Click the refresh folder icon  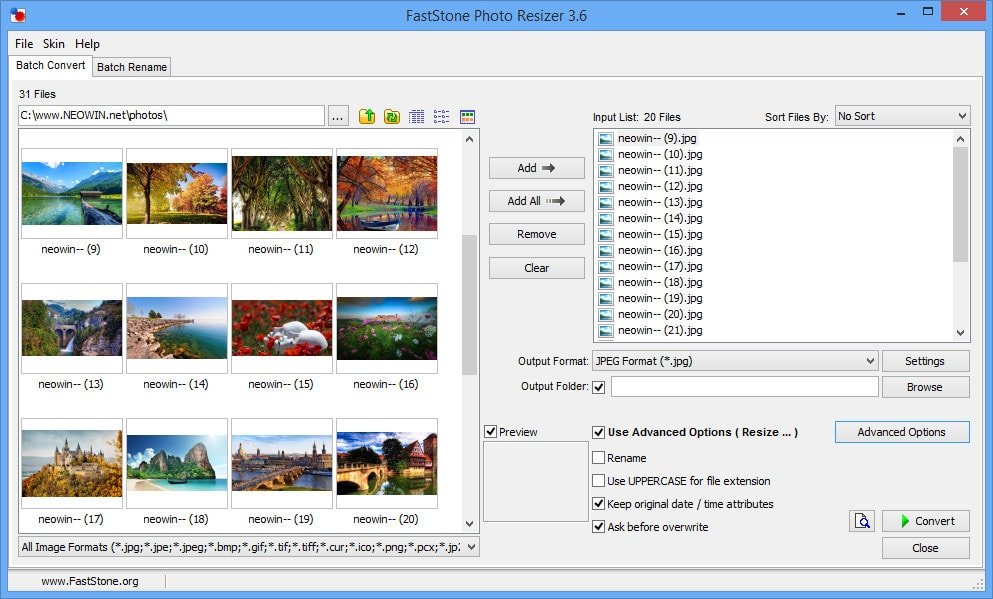(x=392, y=117)
